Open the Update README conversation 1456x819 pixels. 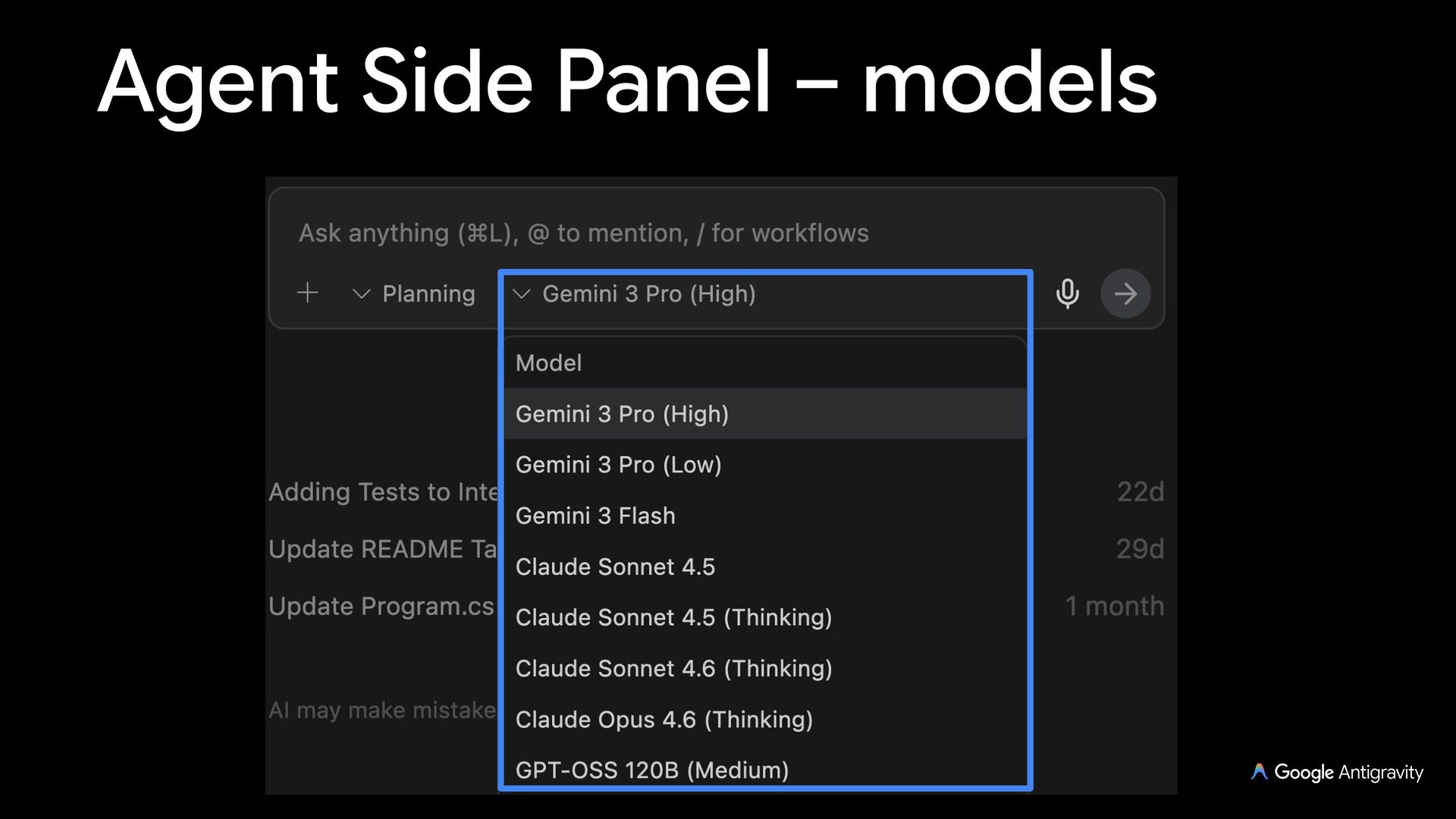tap(383, 549)
